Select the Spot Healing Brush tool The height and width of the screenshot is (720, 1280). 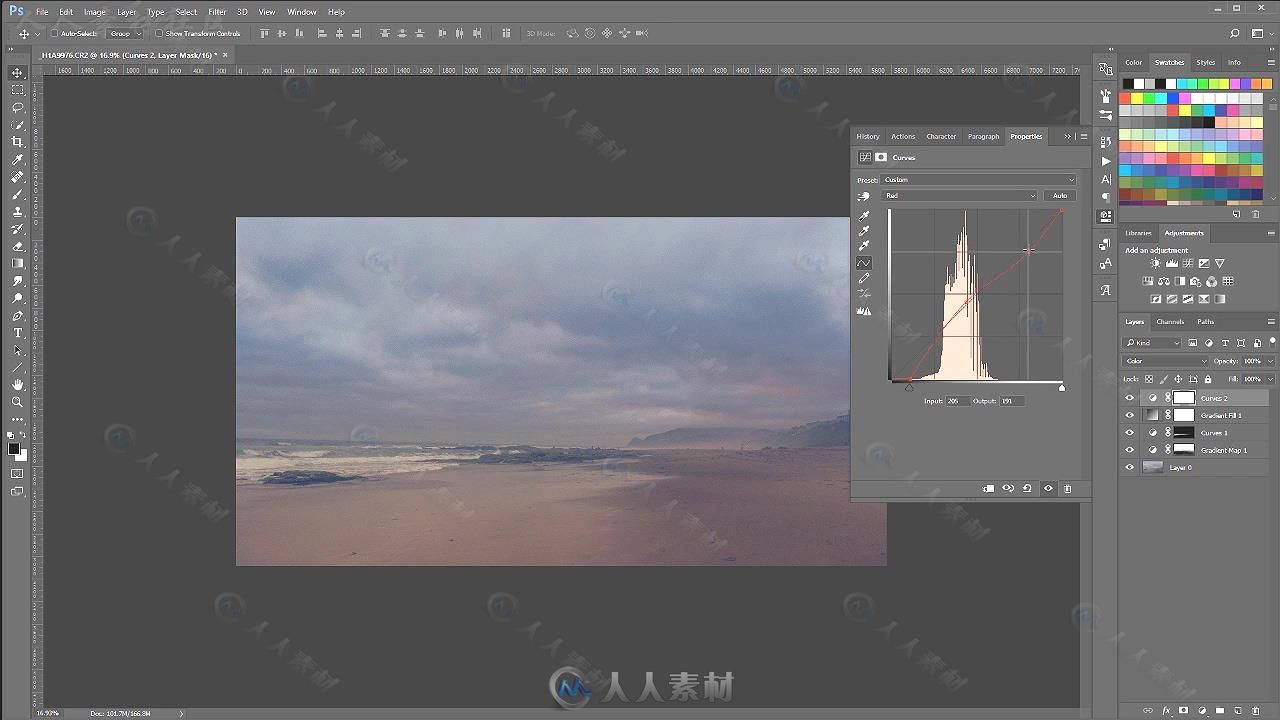point(18,177)
